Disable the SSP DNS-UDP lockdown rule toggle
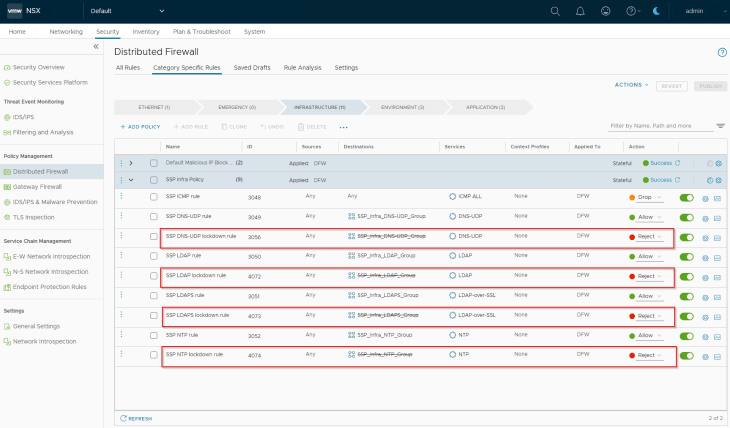 687,237
